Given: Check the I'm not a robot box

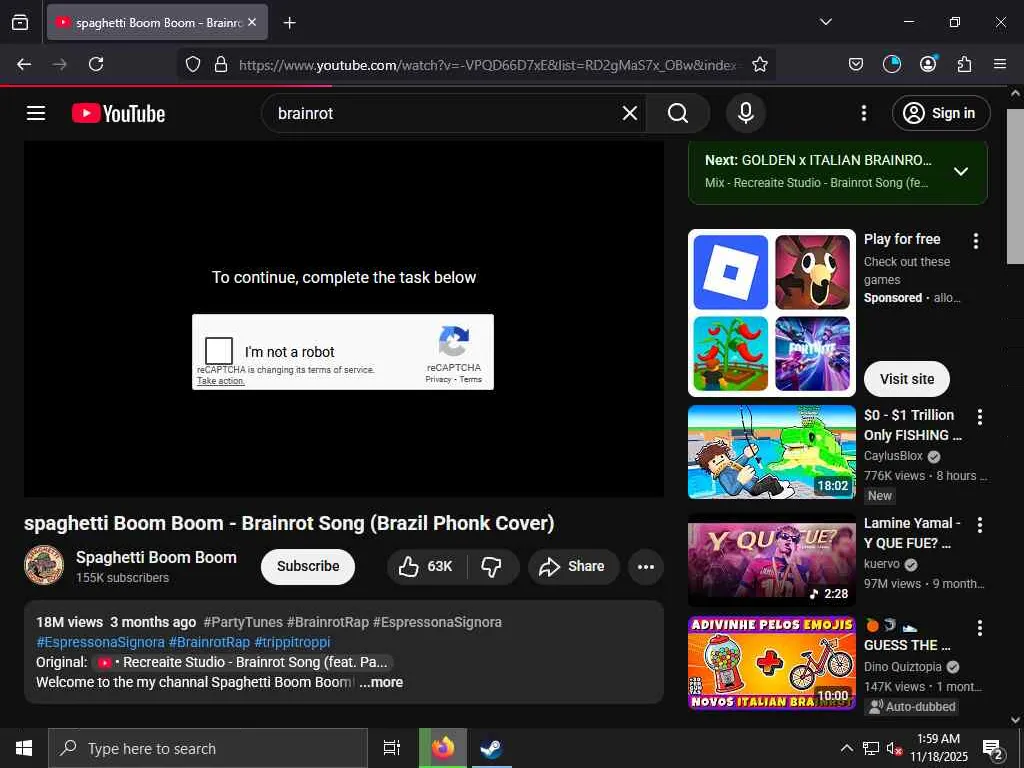Looking at the screenshot, I should (x=219, y=351).
